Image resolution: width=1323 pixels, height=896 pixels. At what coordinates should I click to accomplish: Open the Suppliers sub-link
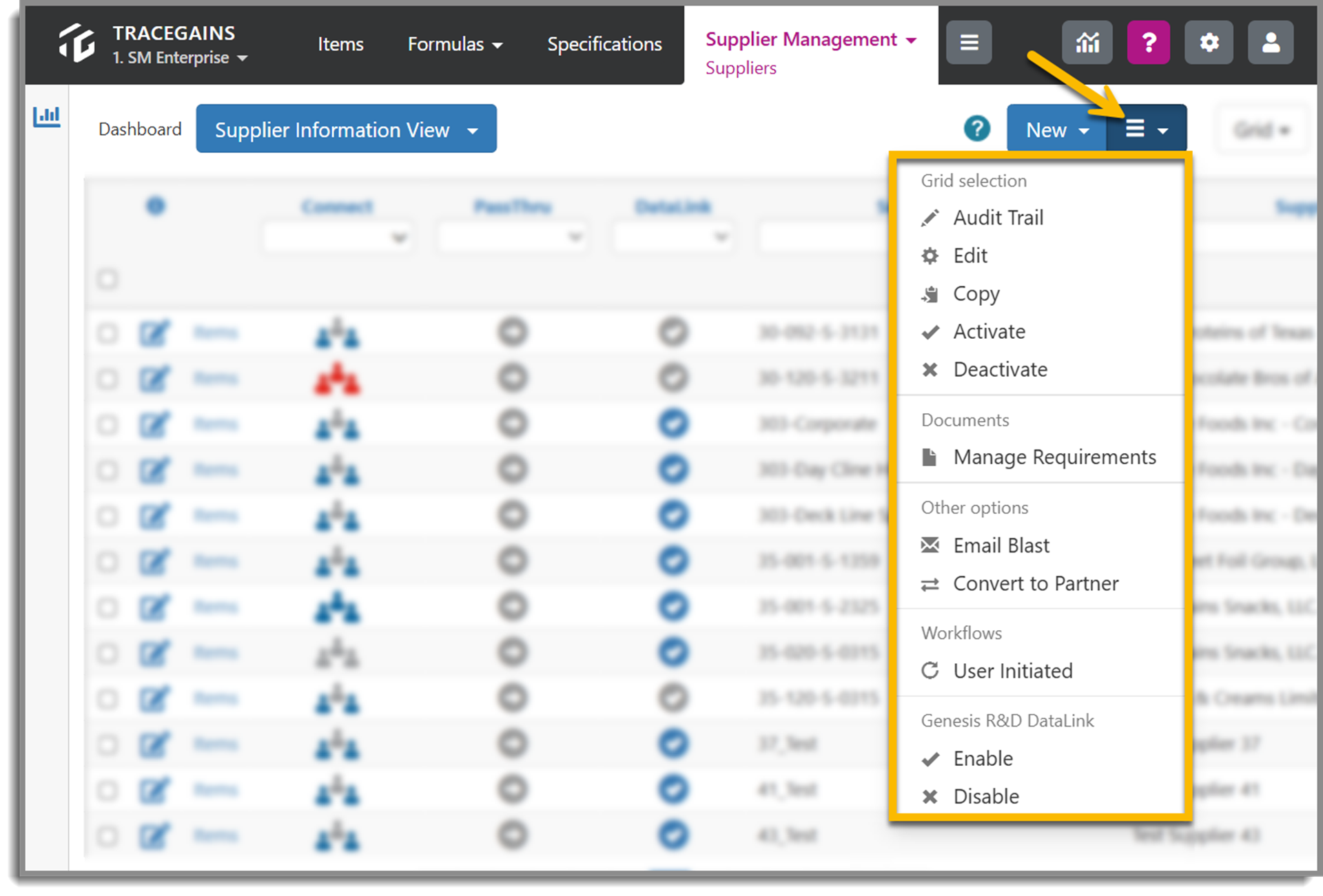(741, 68)
